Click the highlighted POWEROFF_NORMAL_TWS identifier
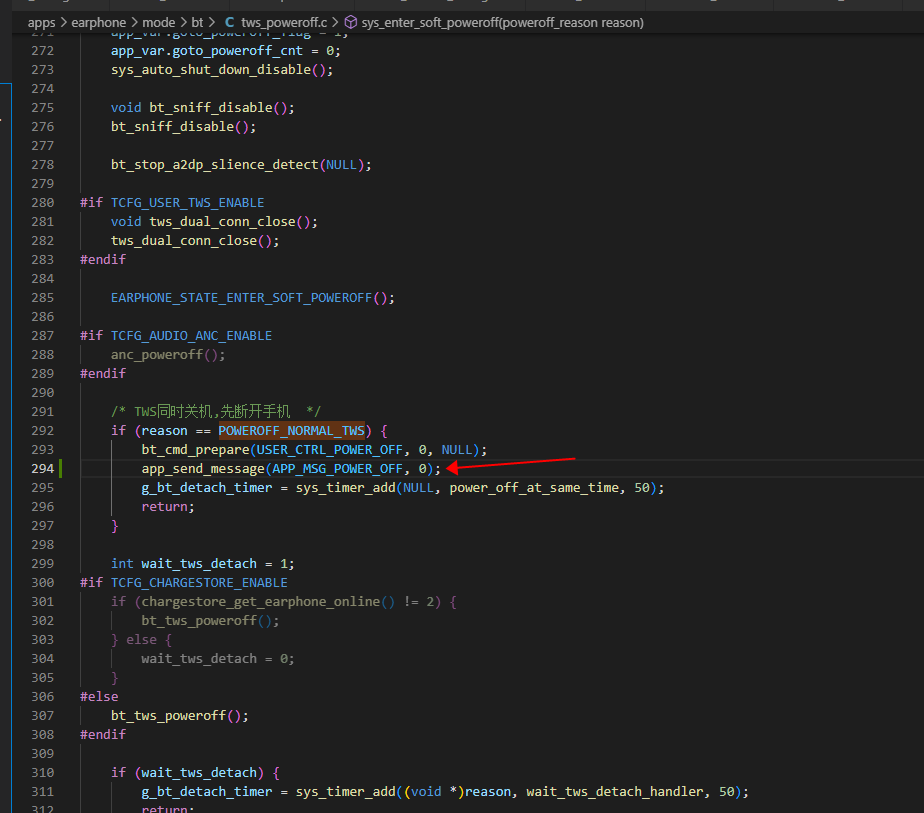Viewport: 924px width, 813px height. click(292, 431)
